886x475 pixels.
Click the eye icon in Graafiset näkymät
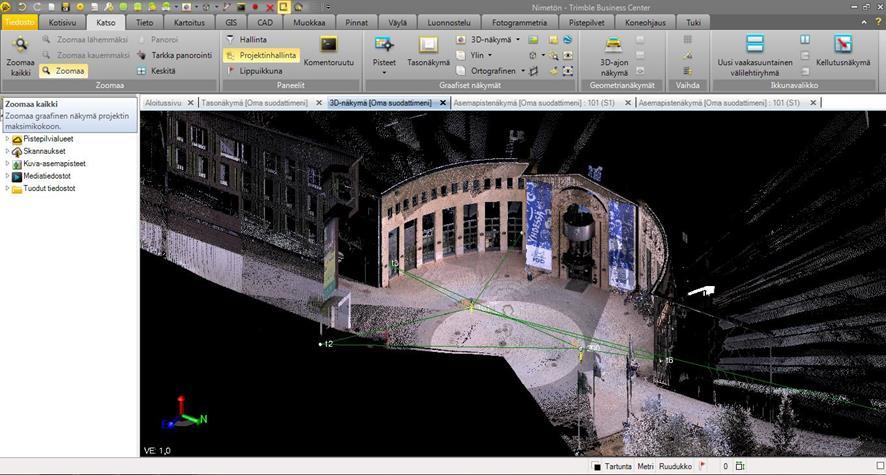coord(567,55)
